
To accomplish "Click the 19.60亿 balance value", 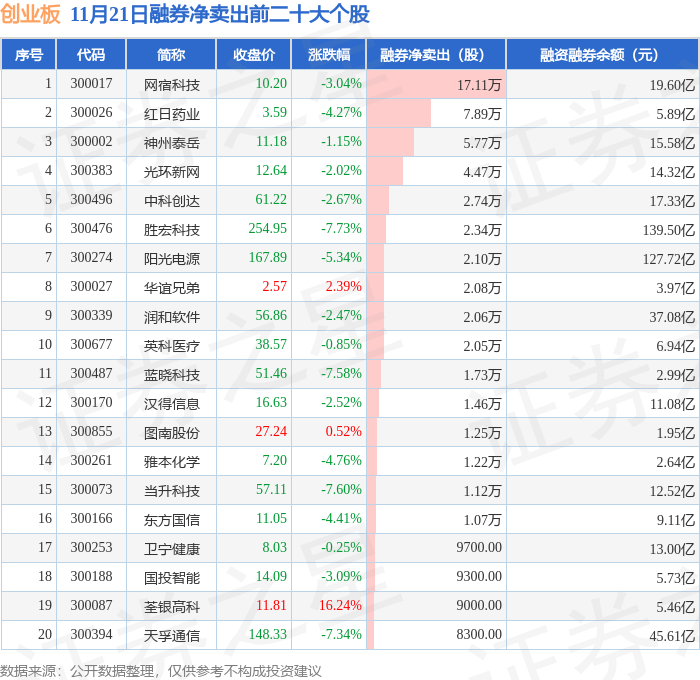I will click(x=672, y=84).
